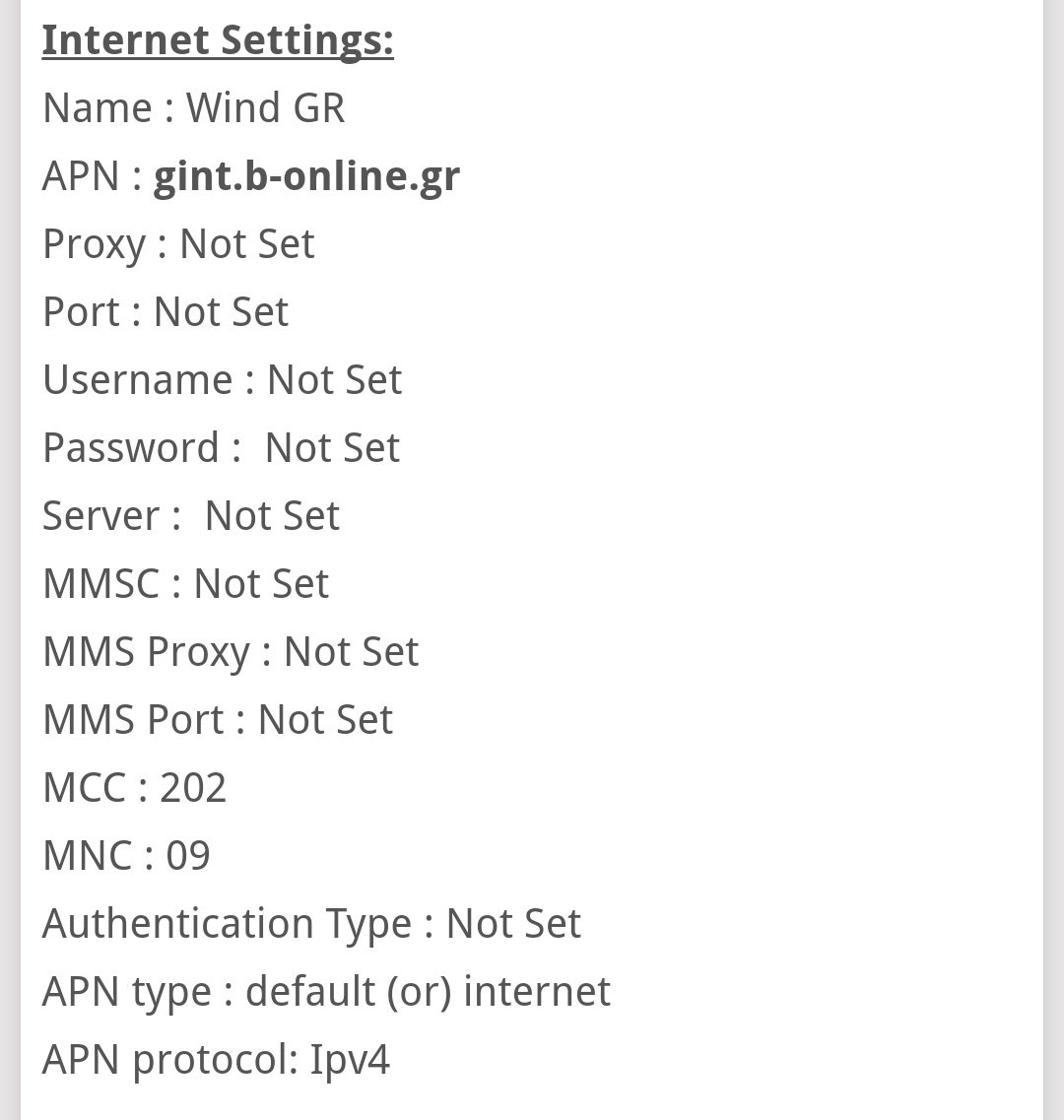Image resolution: width=1064 pixels, height=1120 pixels.
Task: Click the Password : Not Set line
Action: [x=221, y=448]
